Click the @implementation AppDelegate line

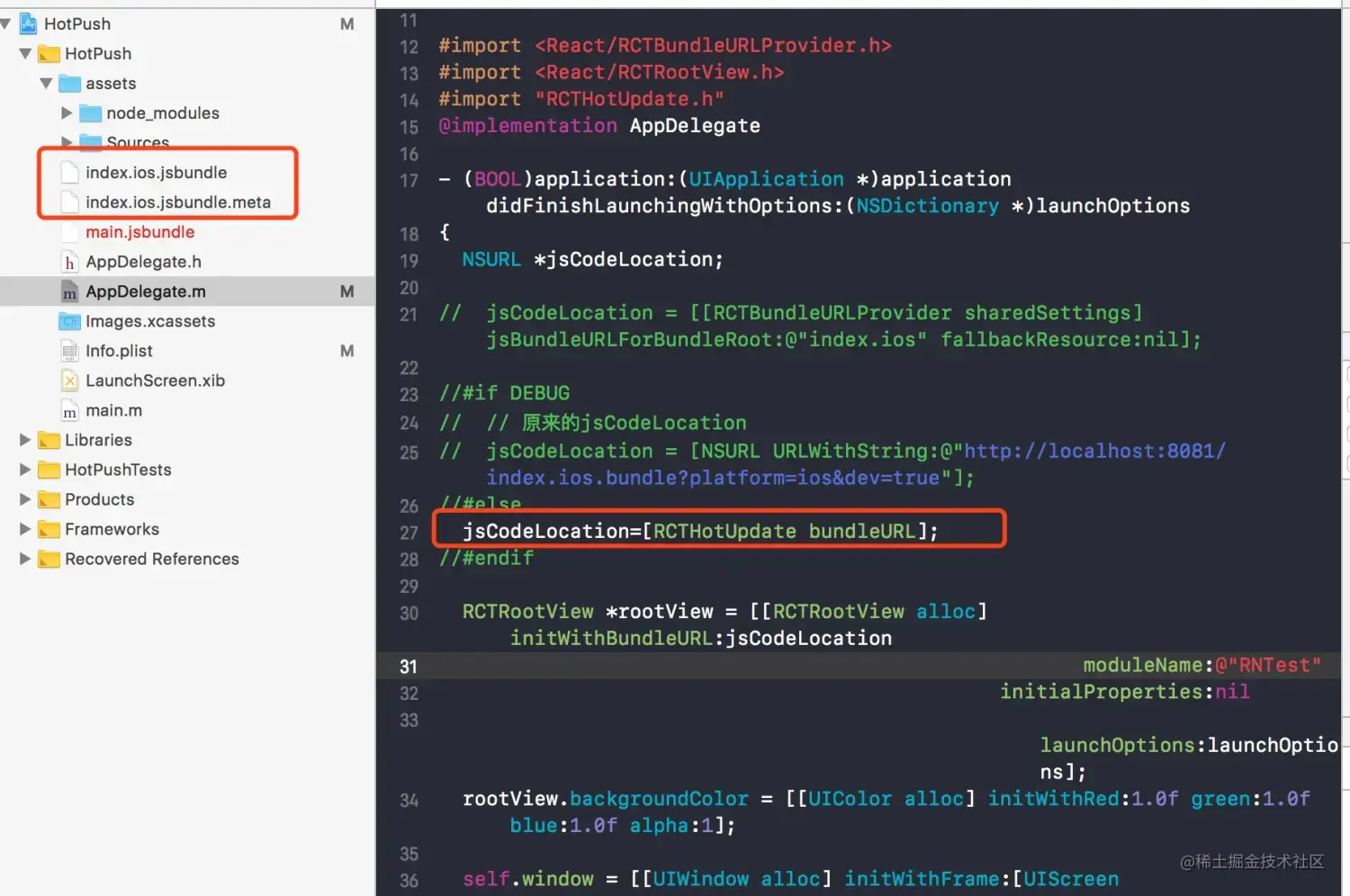pyautogui.click(x=599, y=125)
